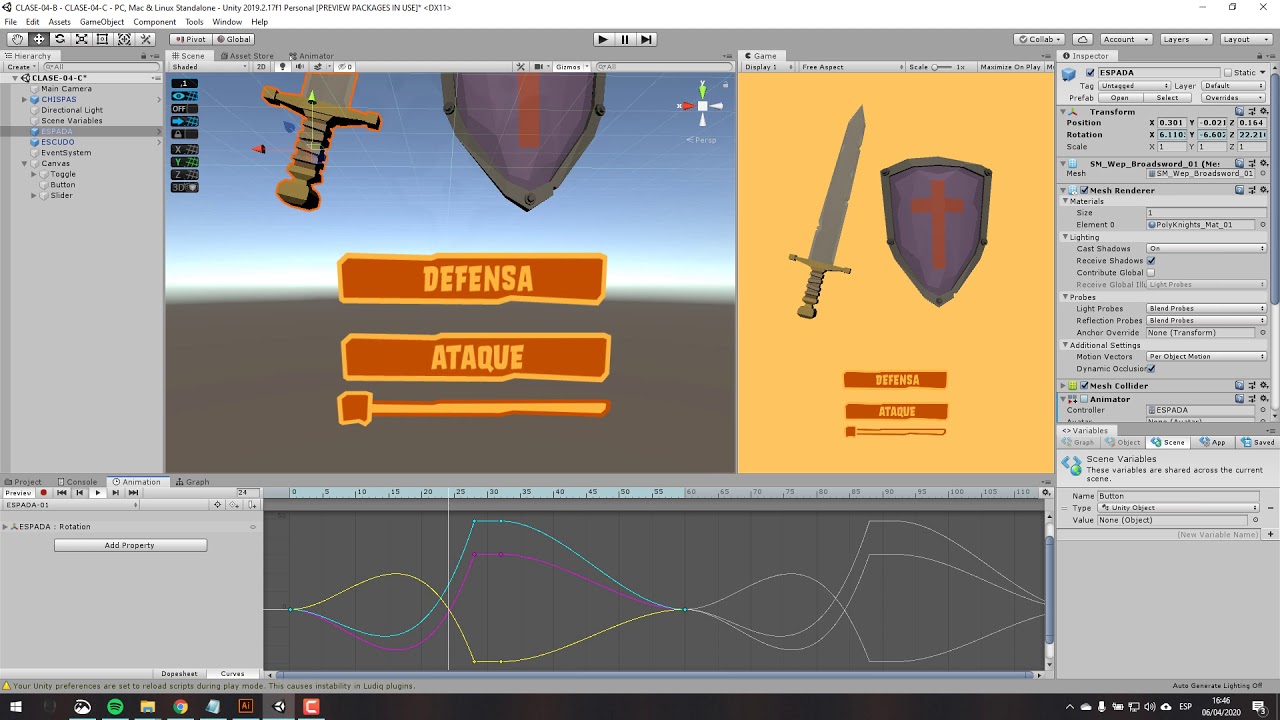Viewport: 1280px width, 720px height.
Task: Select the Rect transform tool
Action: 102,39
